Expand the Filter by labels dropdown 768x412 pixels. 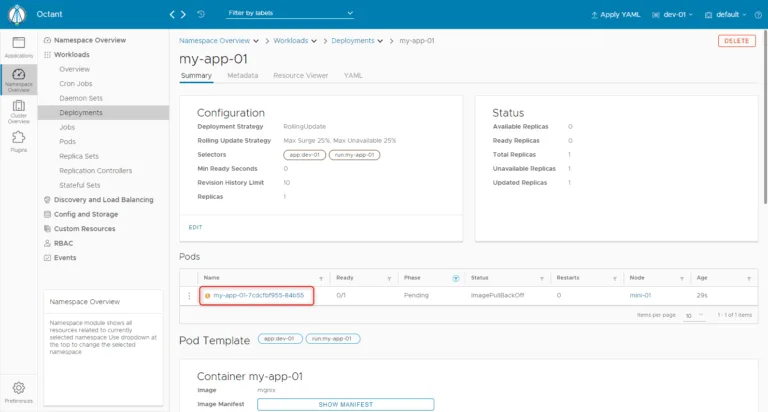pyautogui.click(x=289, y=13)
